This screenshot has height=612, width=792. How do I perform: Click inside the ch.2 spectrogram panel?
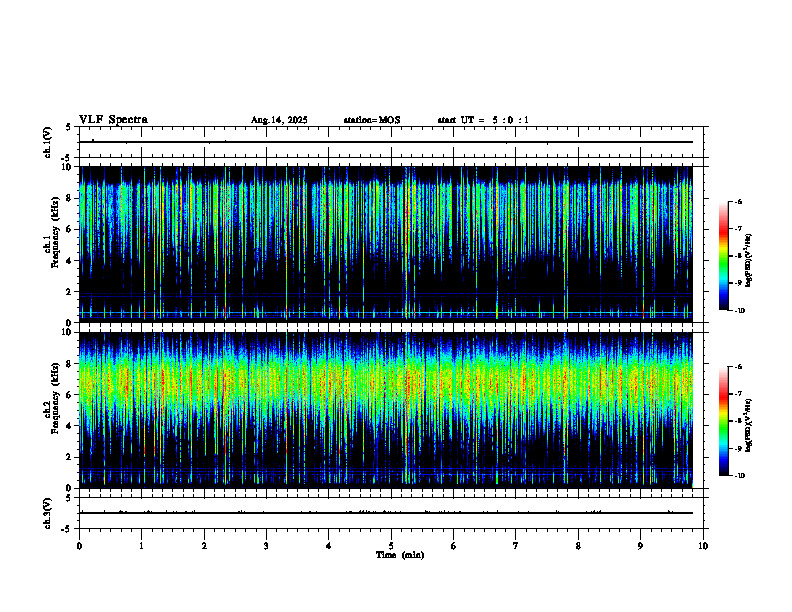click(386, 410)
